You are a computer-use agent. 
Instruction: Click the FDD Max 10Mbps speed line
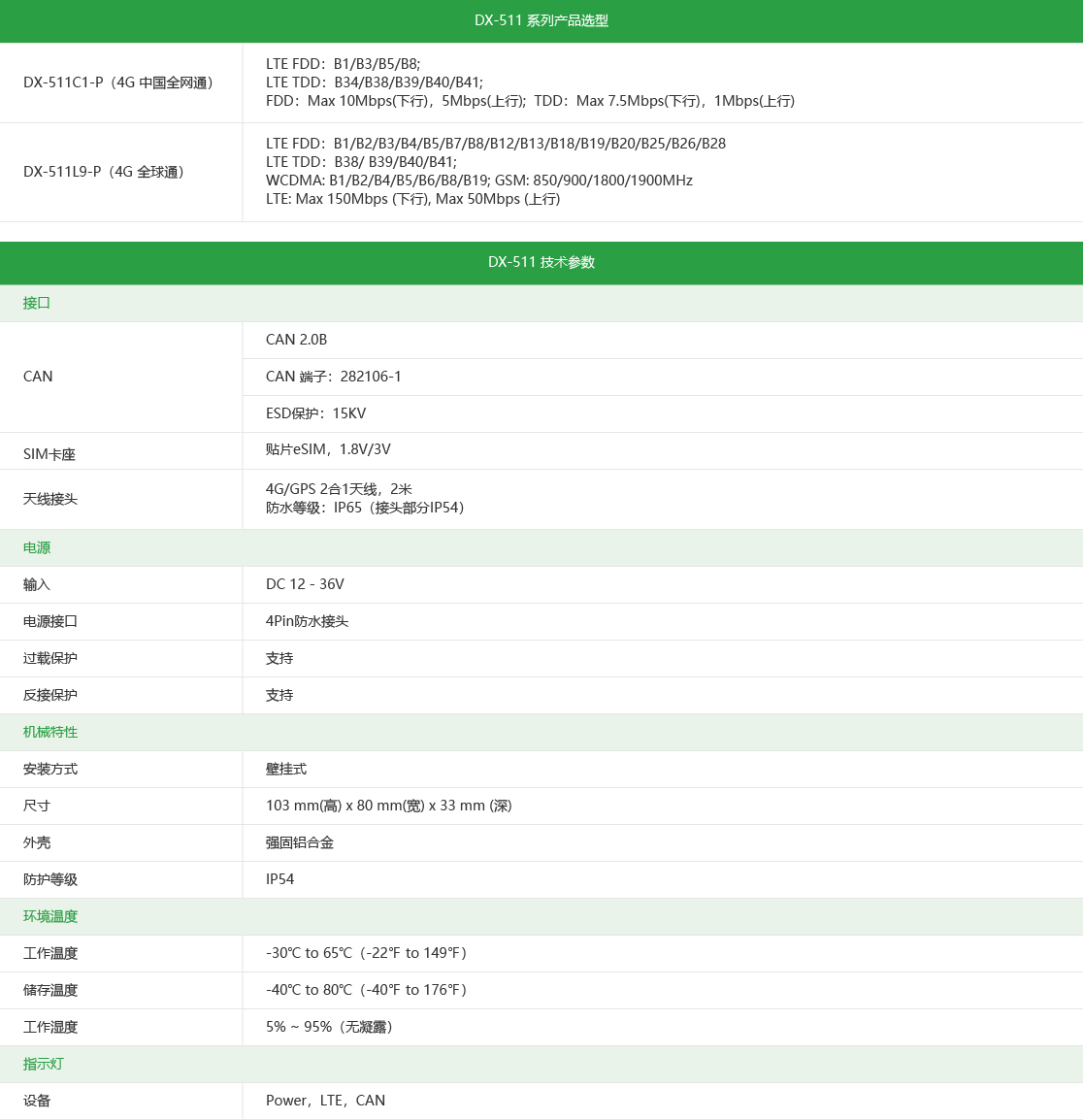click(530, 101)
